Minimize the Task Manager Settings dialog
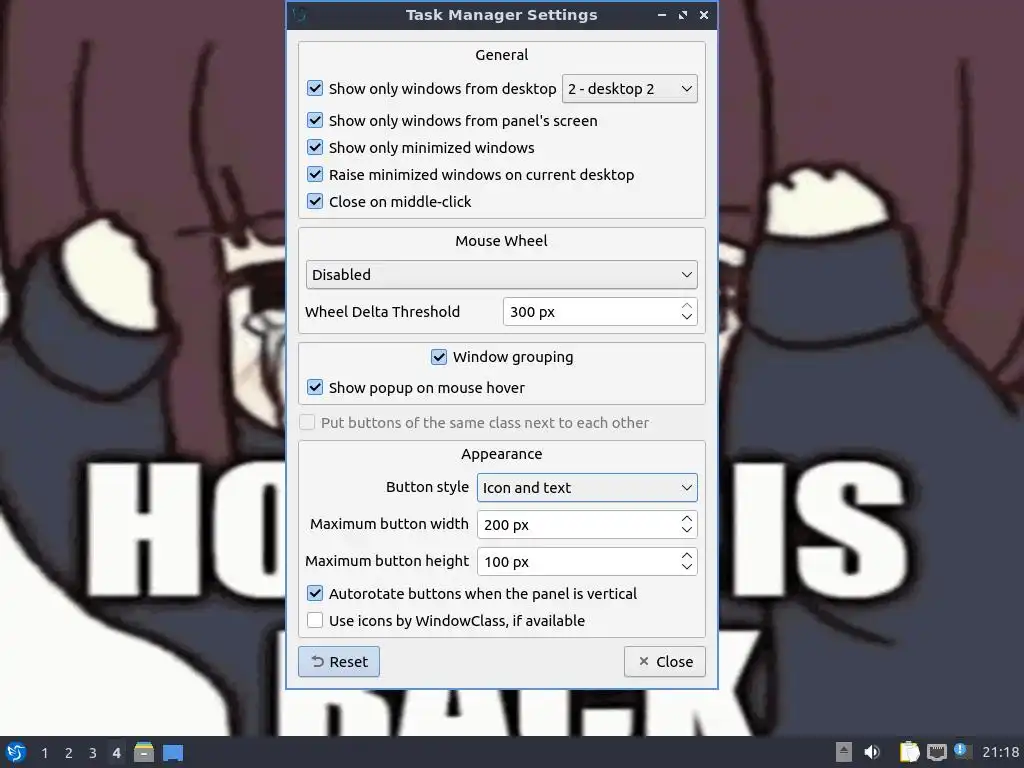 click(662, 14)
